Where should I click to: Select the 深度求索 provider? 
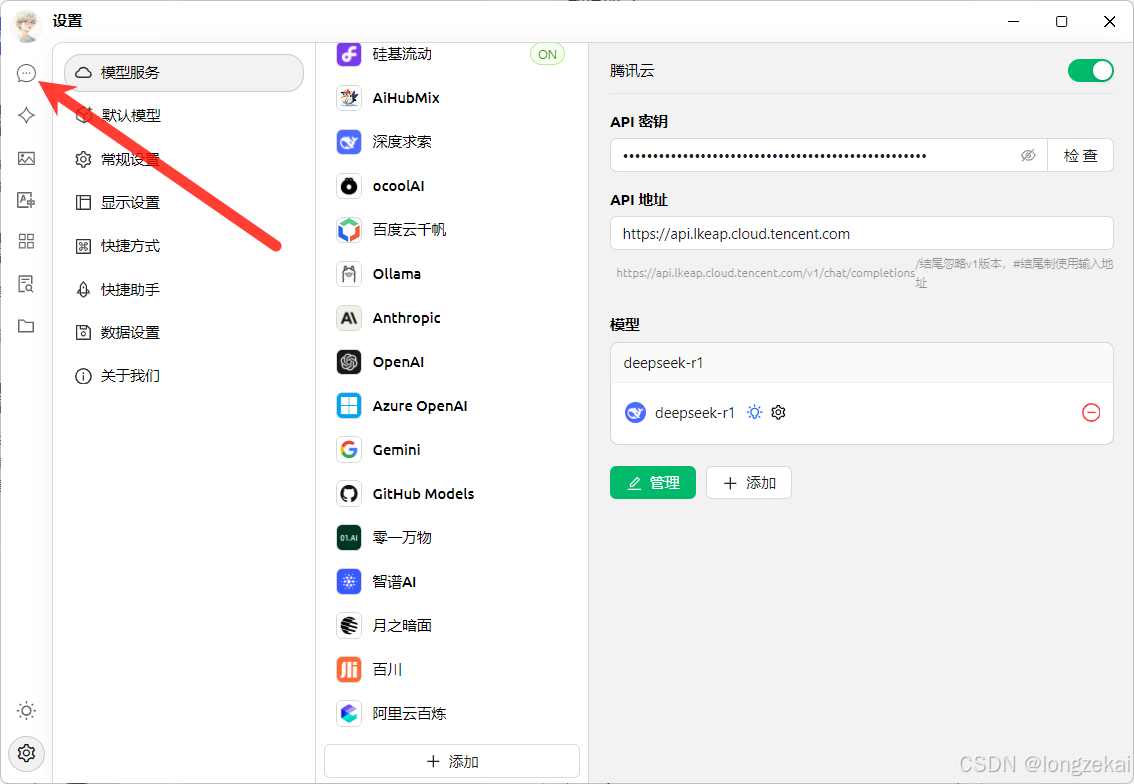451,142
